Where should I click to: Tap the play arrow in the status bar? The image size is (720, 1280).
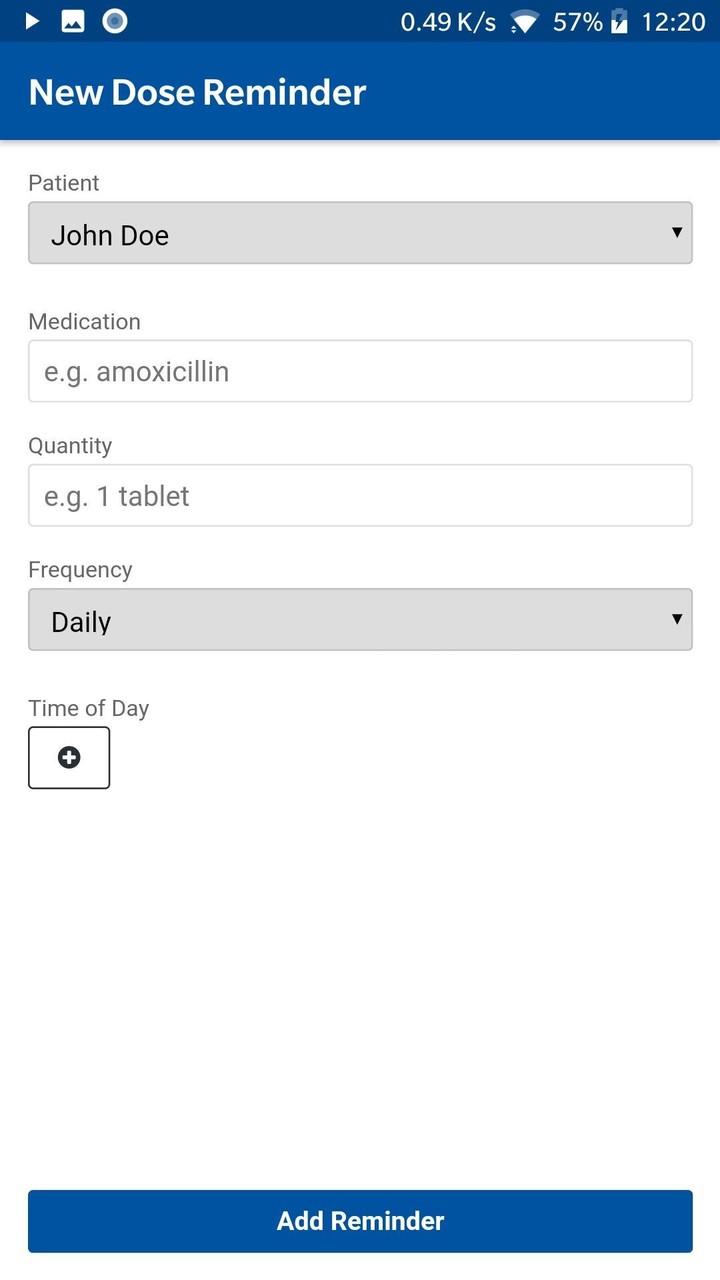click(x=31, y=20)
